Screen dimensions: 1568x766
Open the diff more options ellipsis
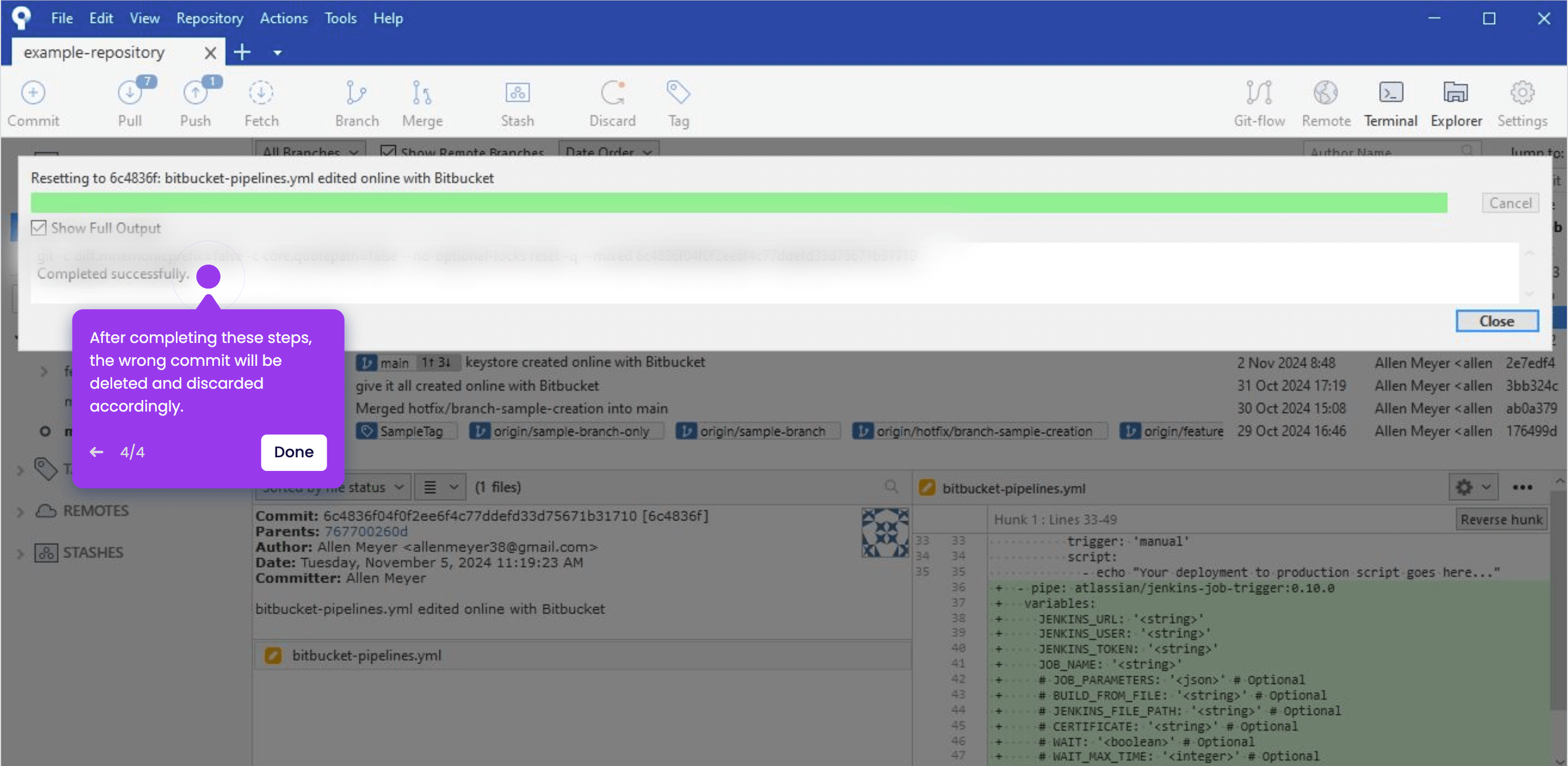tap(1522, 487)
